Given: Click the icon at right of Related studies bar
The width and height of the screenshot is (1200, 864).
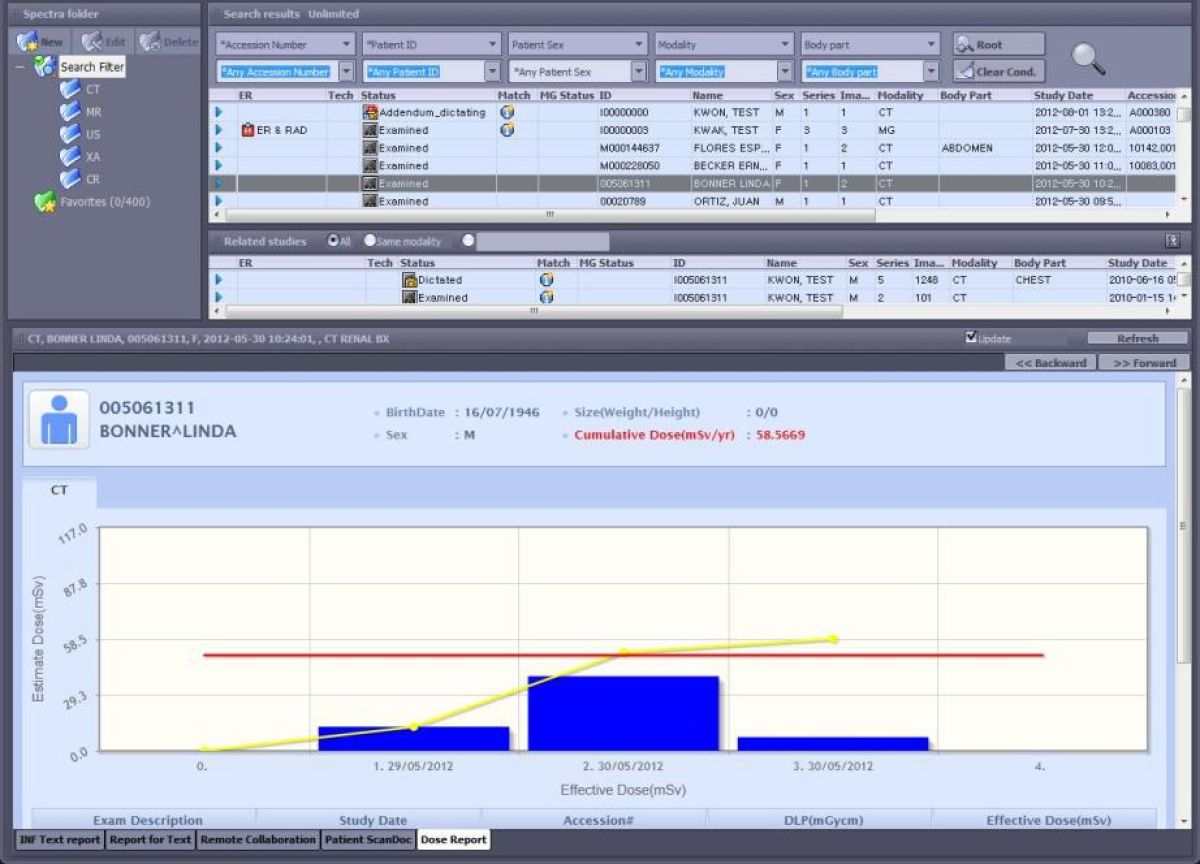Looking at the screenshot, I should [x=1172, y=241].
